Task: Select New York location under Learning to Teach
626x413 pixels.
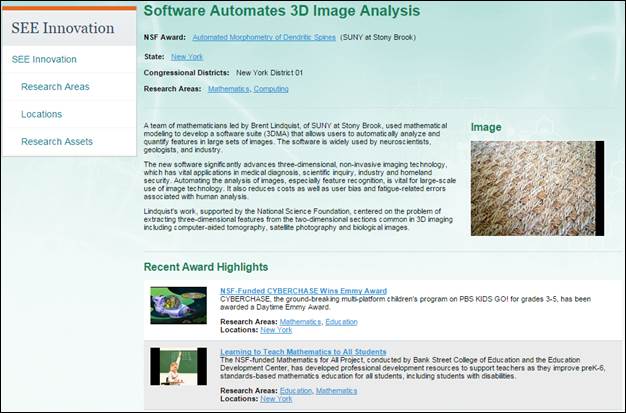Action: (x=276, y=399)
